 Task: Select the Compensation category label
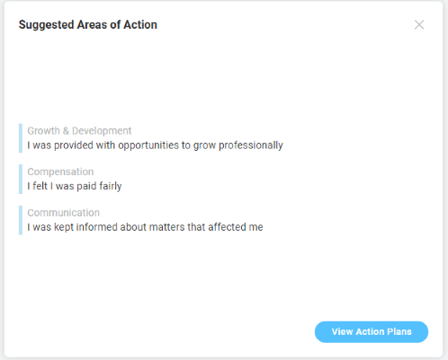click(60, 172)
